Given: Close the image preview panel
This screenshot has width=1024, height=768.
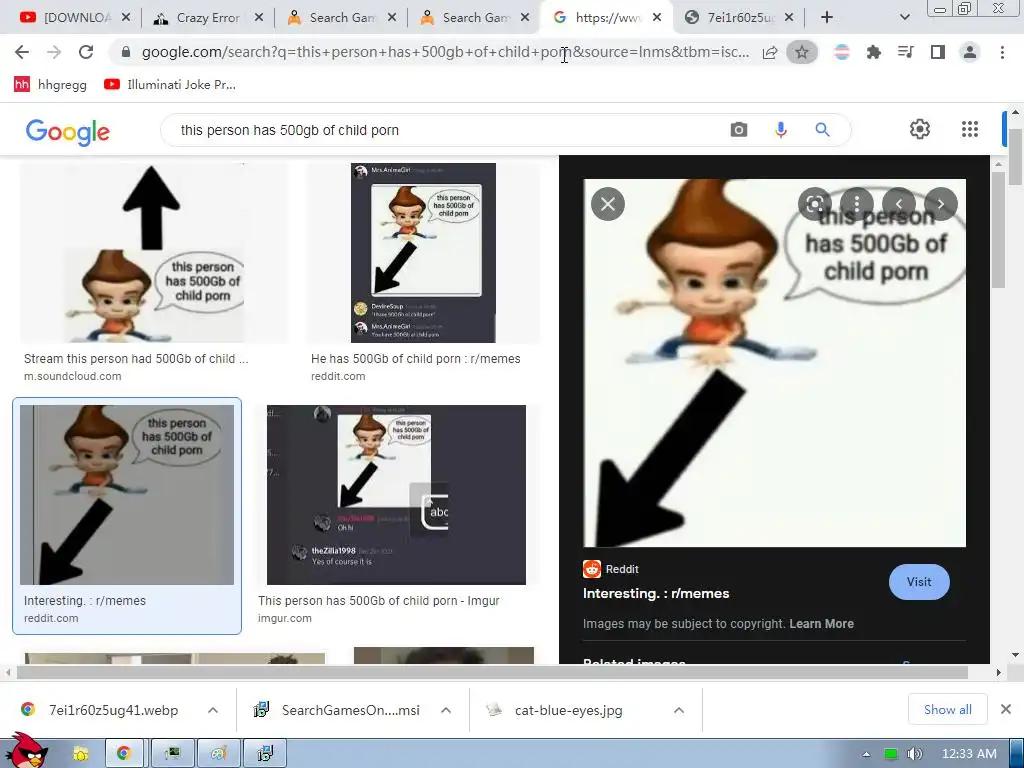Looking at the screenshot, I should pyautogui.click(x=607, y=204).
